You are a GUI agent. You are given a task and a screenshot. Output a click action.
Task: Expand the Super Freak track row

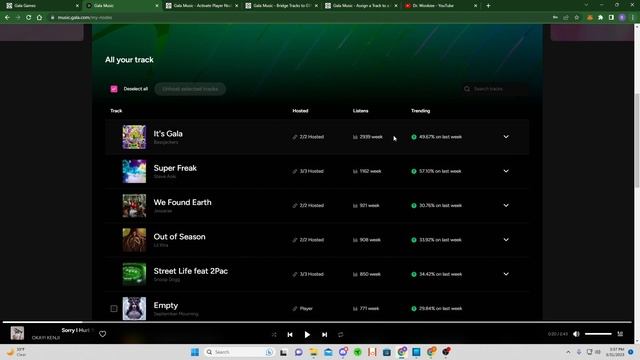coord(506,171)
